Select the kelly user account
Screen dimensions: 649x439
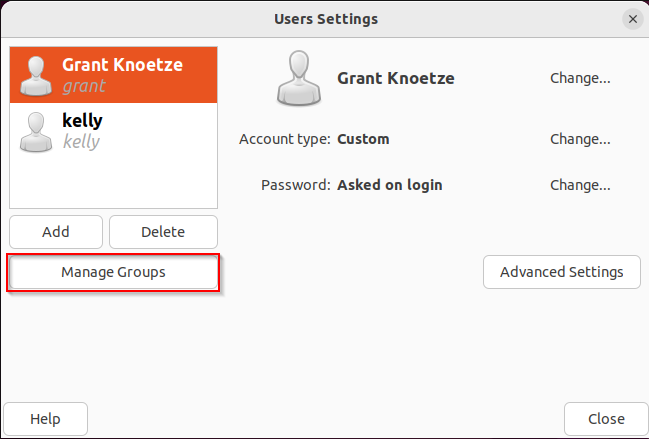tap(113, 131)
